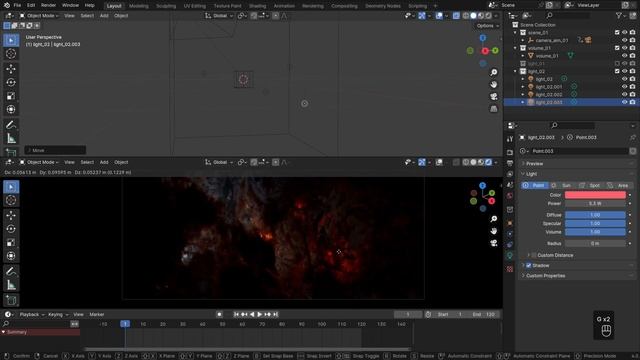Open the Tool properties tab icon
Viewport: 640px width, 360px height.
click(x=510, y=139)
